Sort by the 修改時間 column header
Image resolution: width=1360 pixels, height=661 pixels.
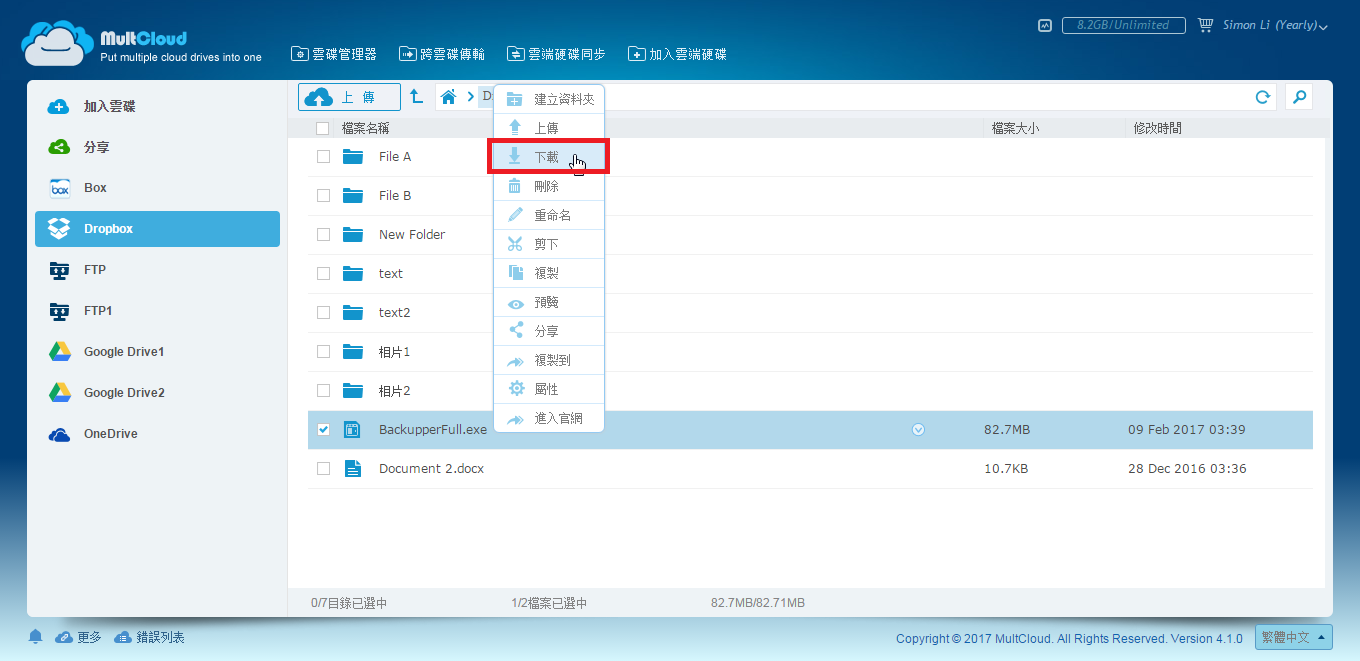(1158, 128)
